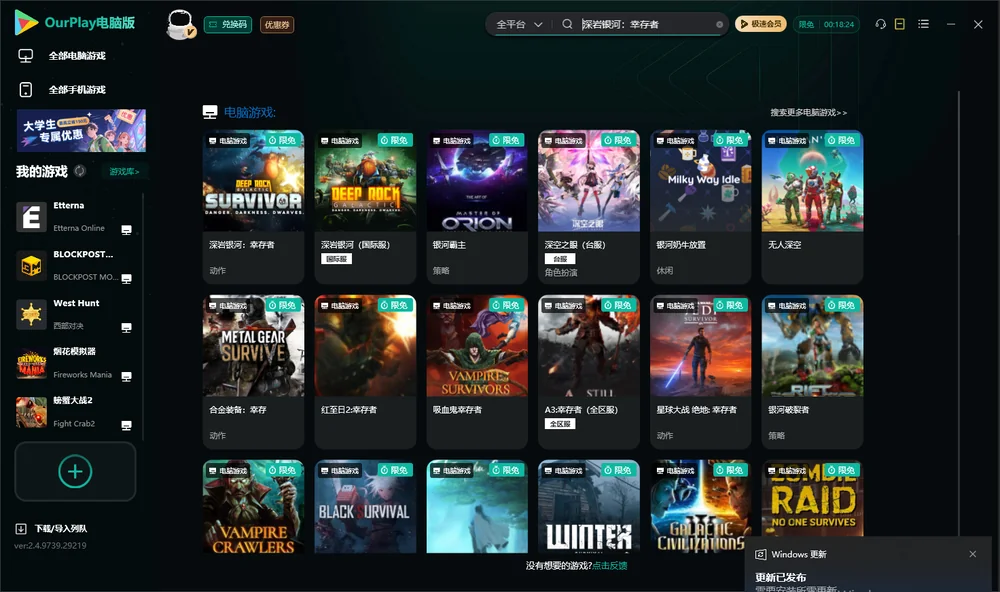Open the 合金装备：幸存 game card

[x=253, y=372]
